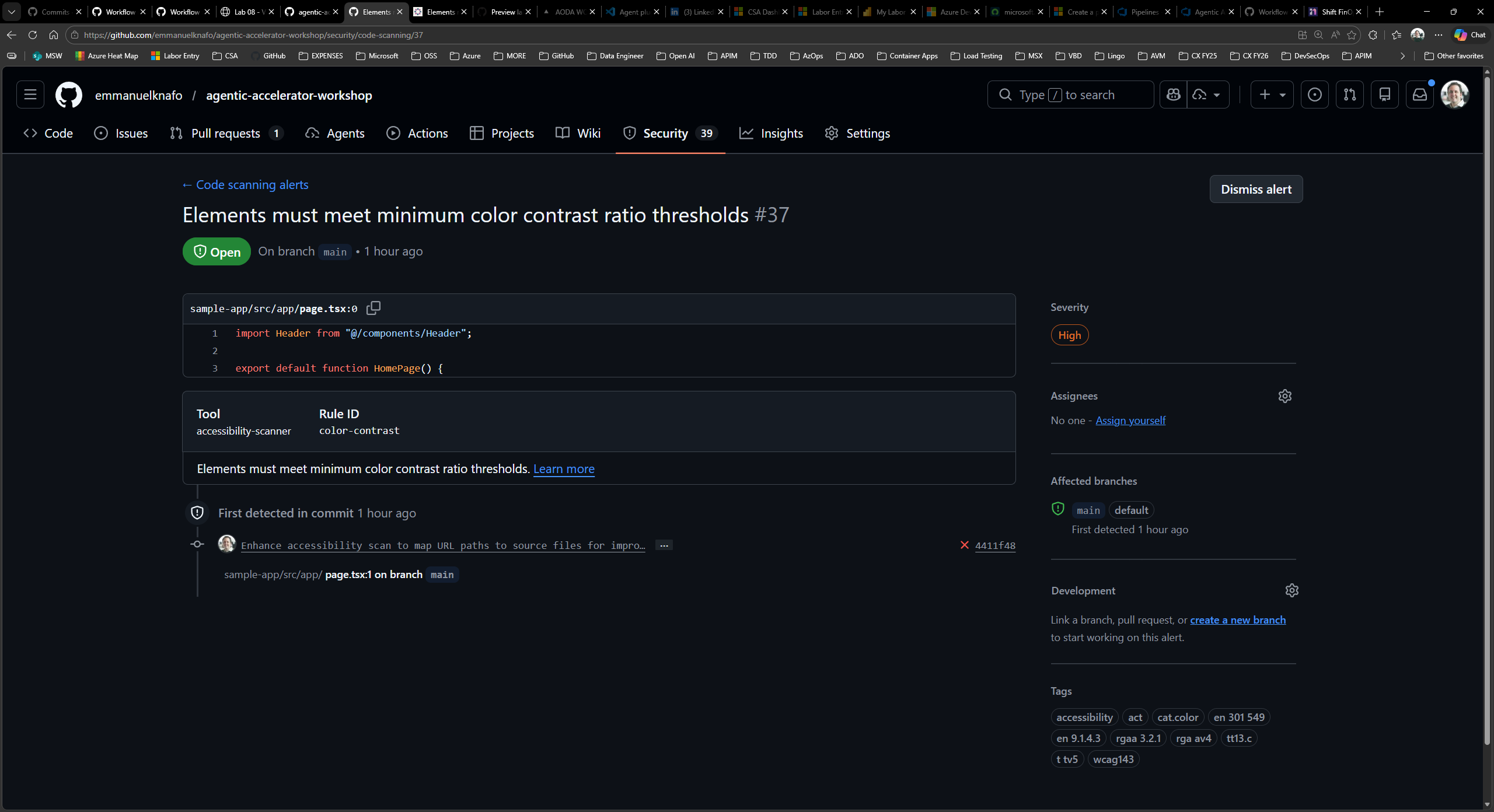Open your notifications inbox

coord(1420,94)
